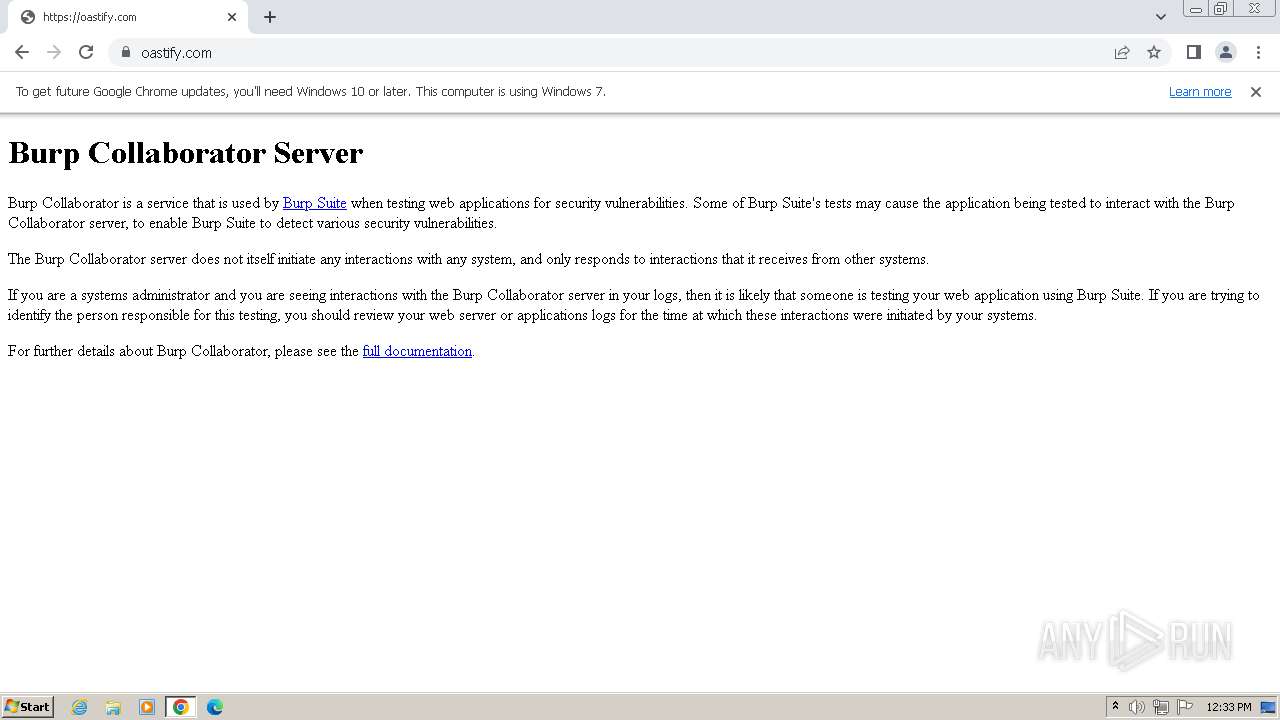This screenshot has width=1280, height=720.
Task: Show hidden system tray icons
Action: tap(1115, 707)
